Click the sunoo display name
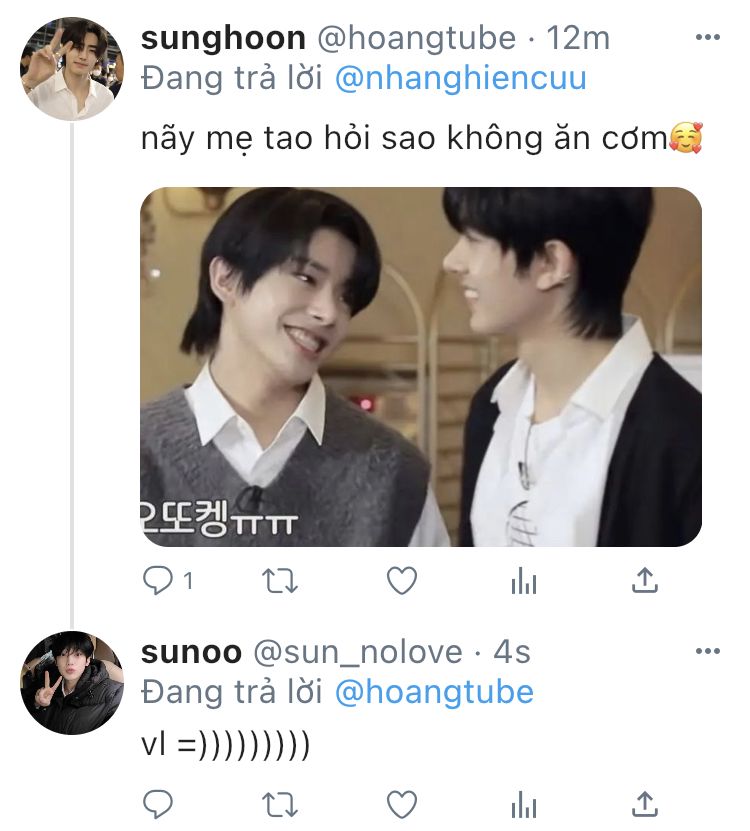Screen dimensions: 750x831 pos(191,653)
